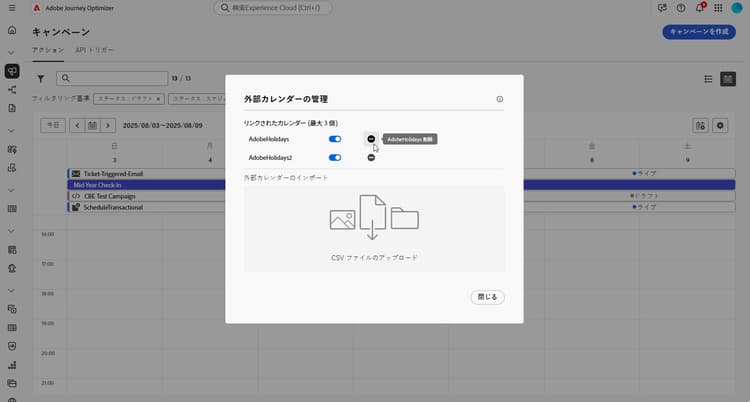Image resolution: width=750 pixels, height=402 pixels.
Task: Click the campaign list search box
Action: pyautogui.click(x=112, y=78)
